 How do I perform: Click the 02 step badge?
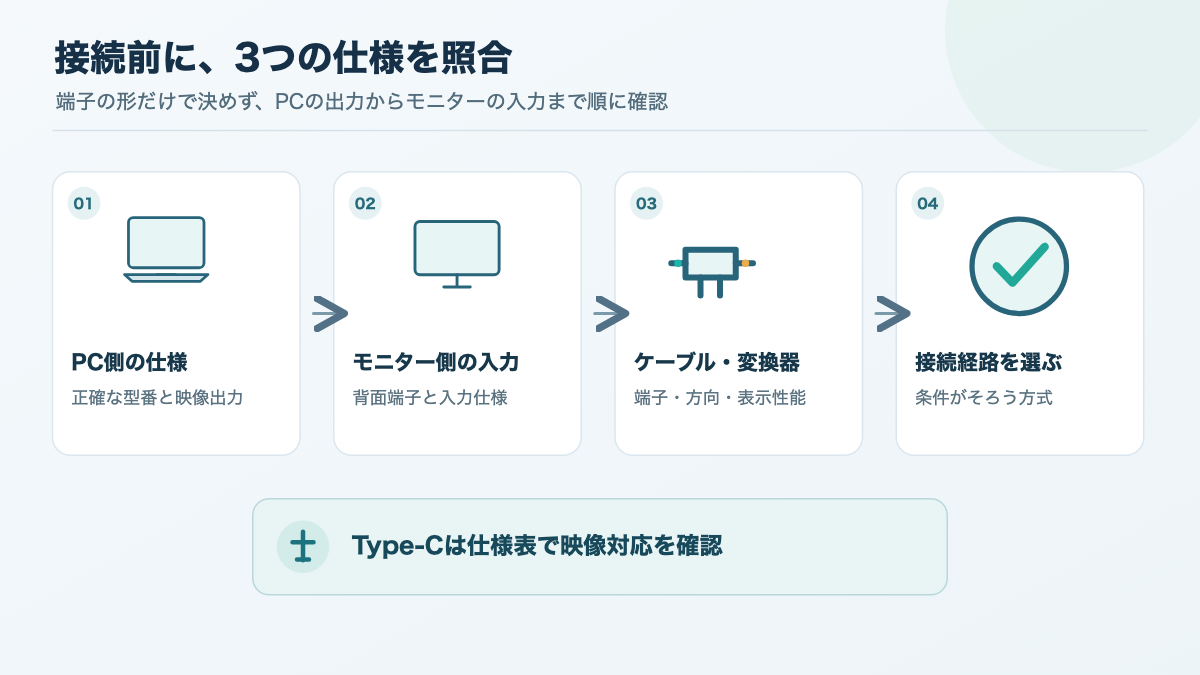coord(365,204)
